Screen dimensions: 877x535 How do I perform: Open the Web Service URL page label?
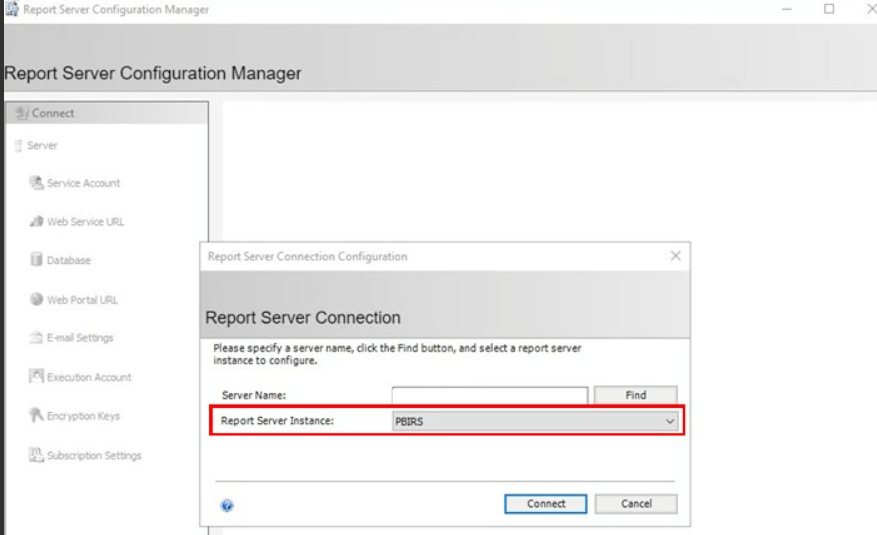89,222
